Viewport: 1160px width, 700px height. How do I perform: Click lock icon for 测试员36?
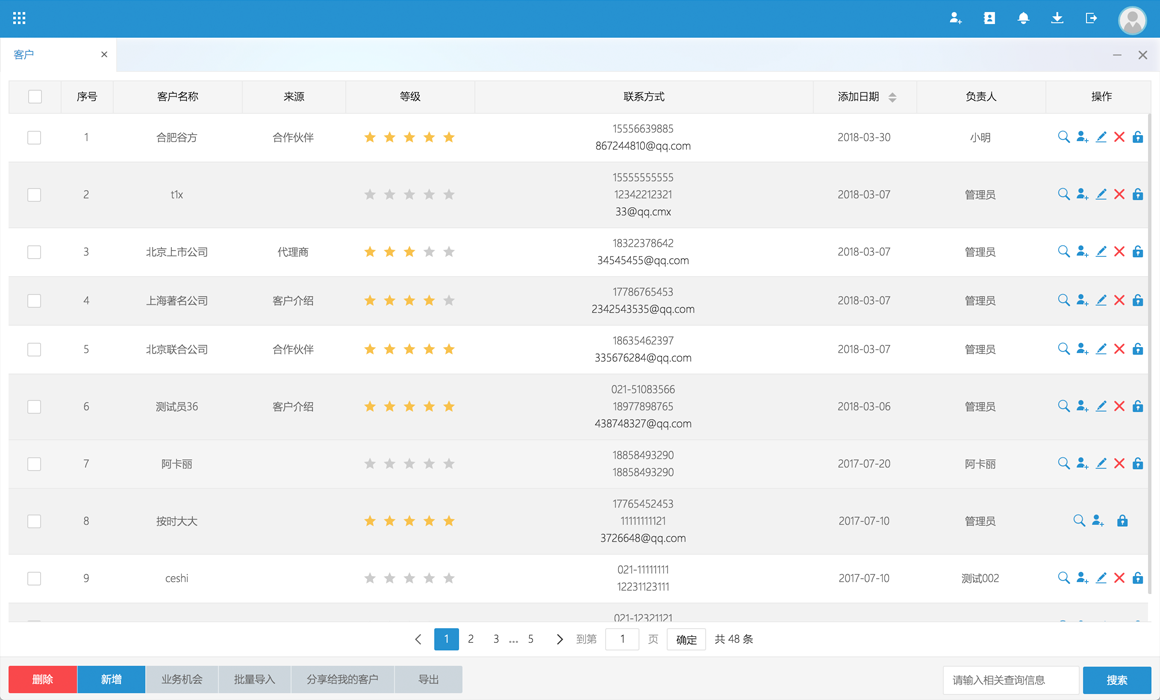click(x=1138, y=406)
